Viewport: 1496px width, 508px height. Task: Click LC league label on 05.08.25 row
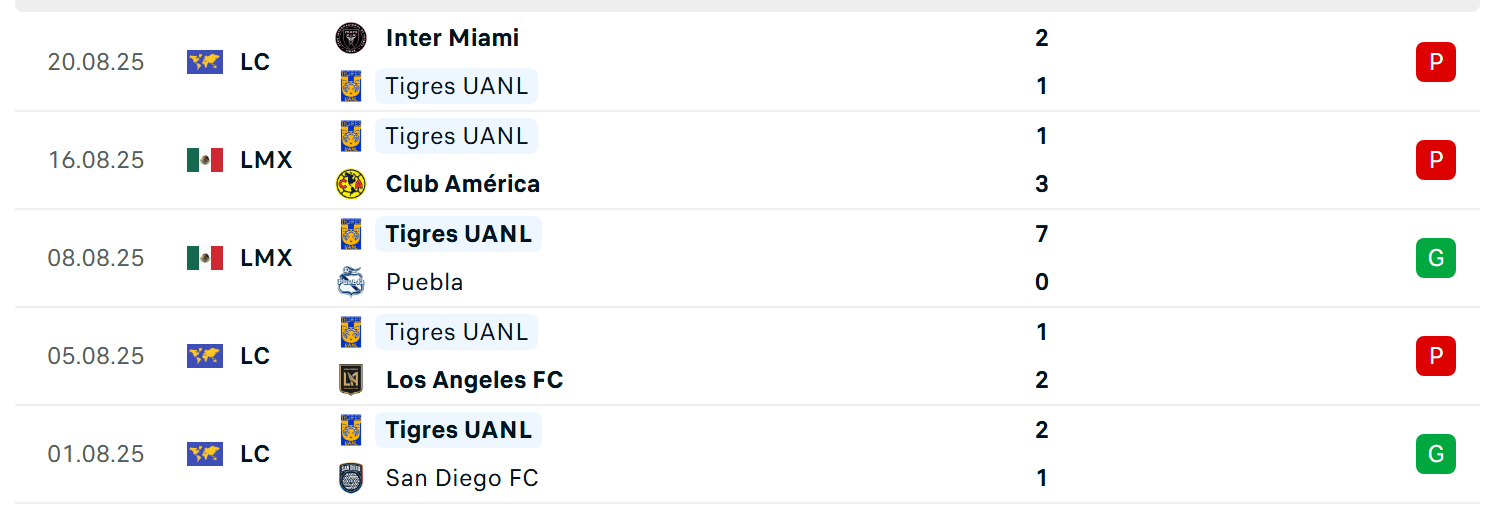255,356
